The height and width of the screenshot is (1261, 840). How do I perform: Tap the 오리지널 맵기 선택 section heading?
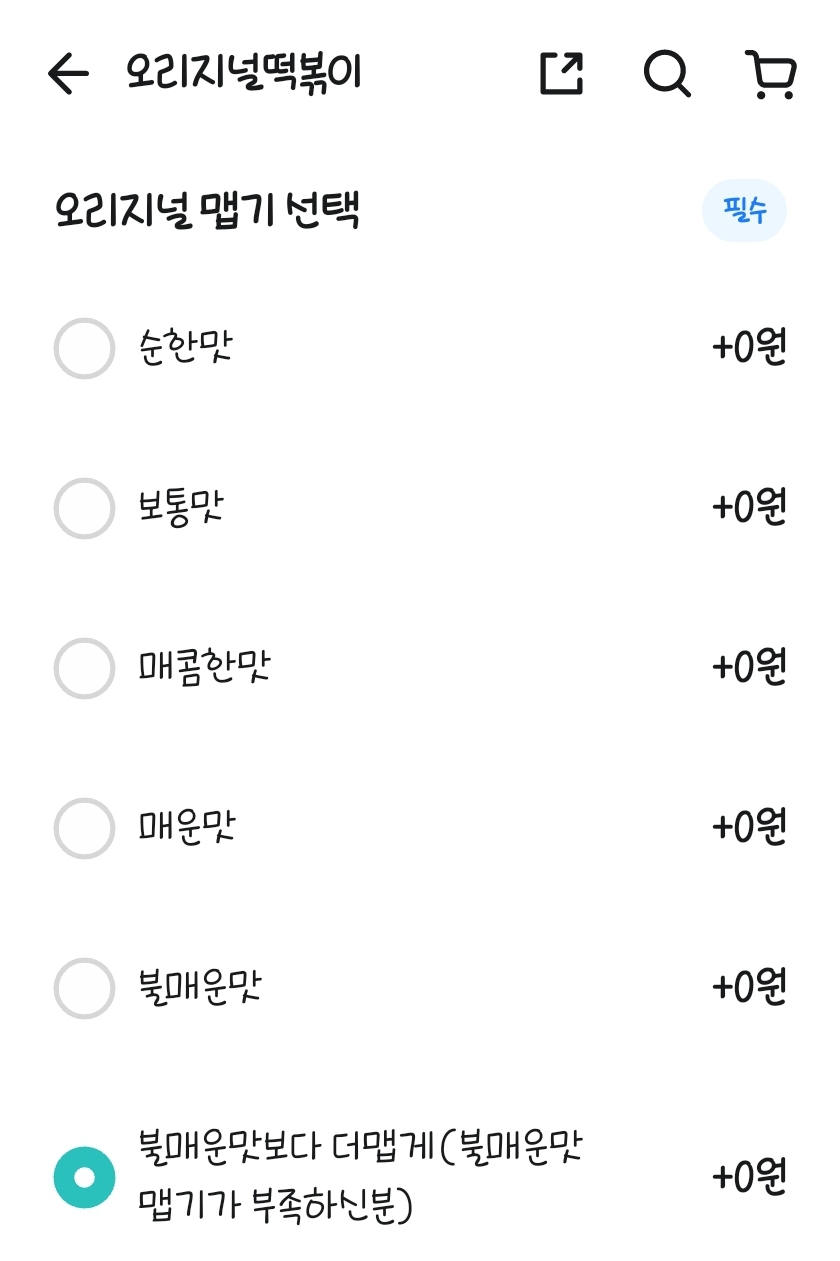tap(208, 212)
